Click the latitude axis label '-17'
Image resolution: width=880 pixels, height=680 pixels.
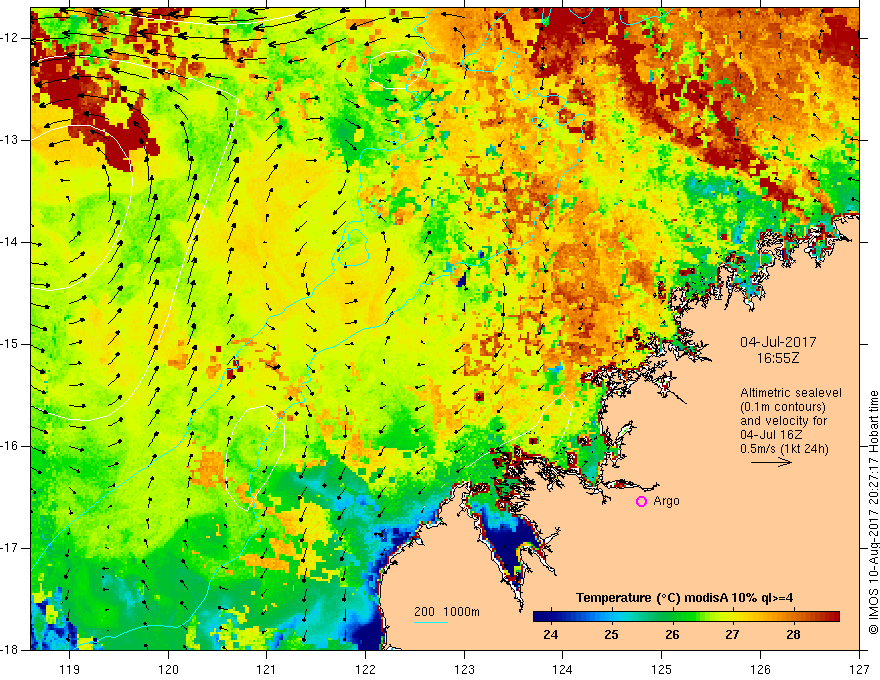(x=10, y=548)
